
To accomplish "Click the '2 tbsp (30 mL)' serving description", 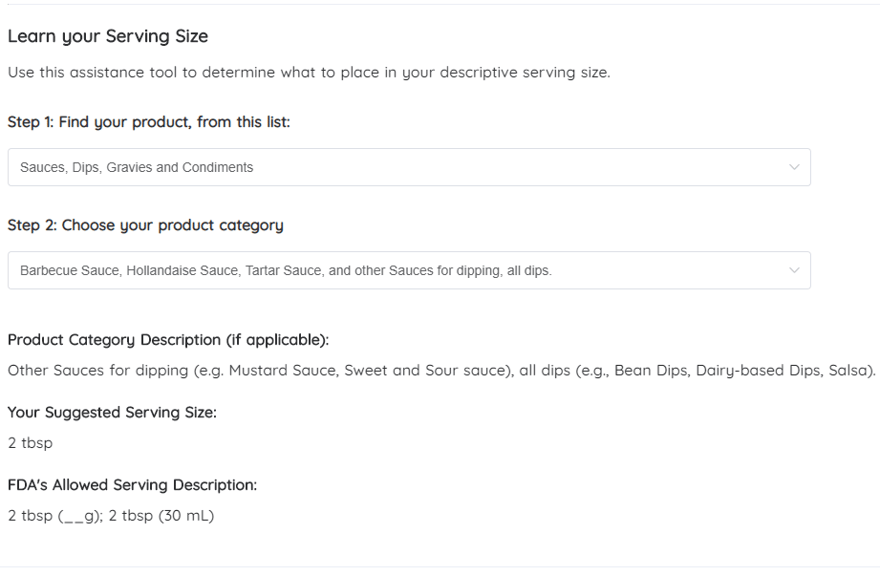I will (x=161, y=516).
